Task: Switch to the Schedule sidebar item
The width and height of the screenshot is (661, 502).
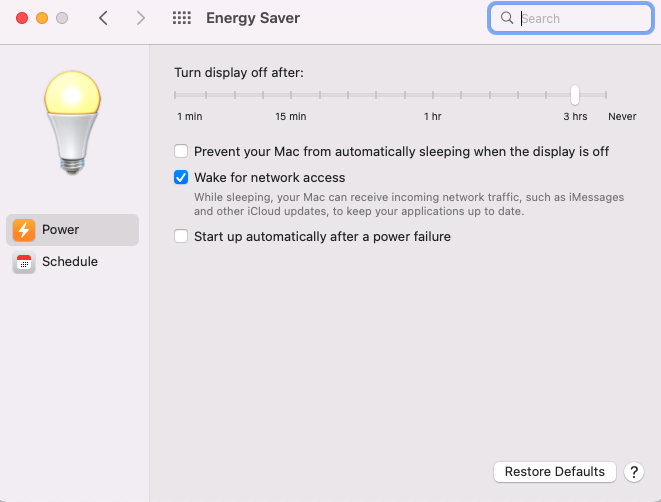Action: point(73,262)
